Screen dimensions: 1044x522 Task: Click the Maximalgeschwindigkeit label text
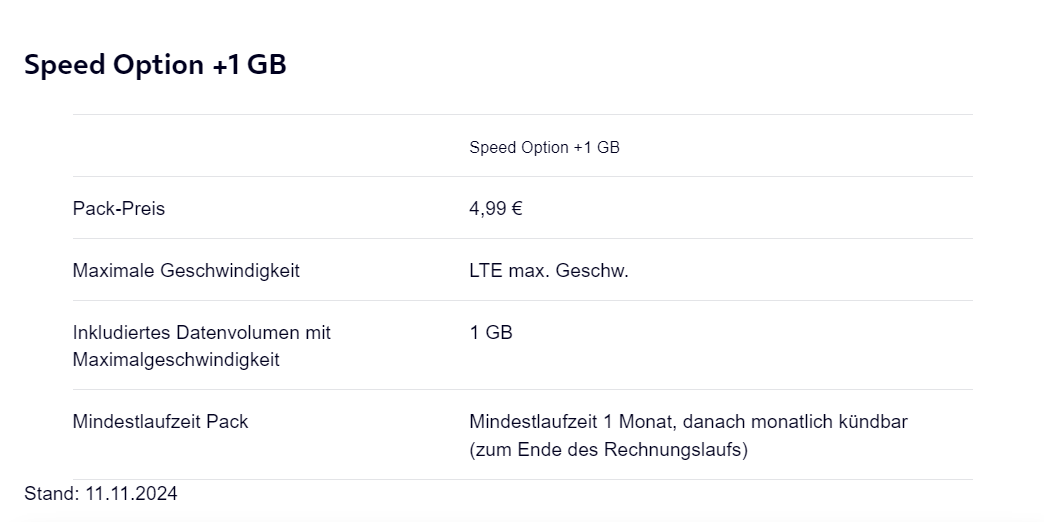(x=176, y=360)
